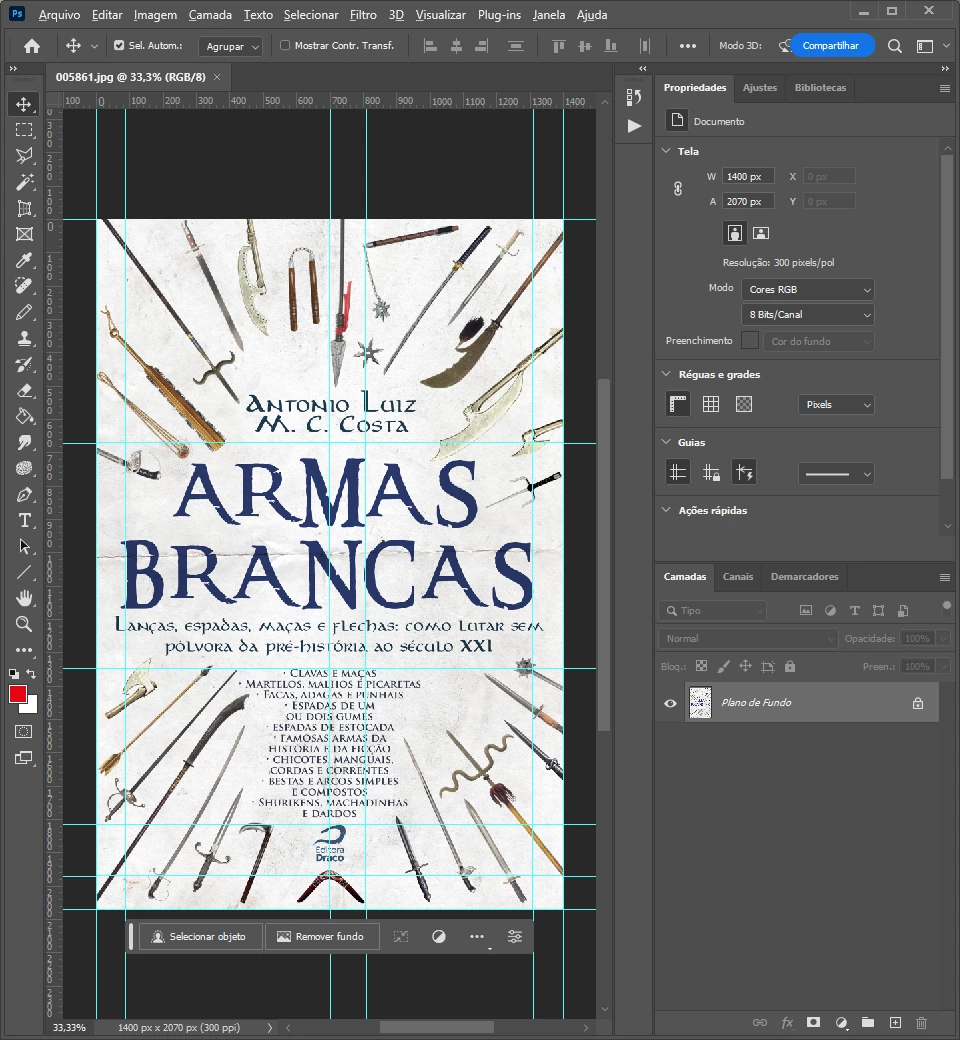Open the Imagem menu
960x1040 pixels.
pyautogui.click(x=155, y=15)
